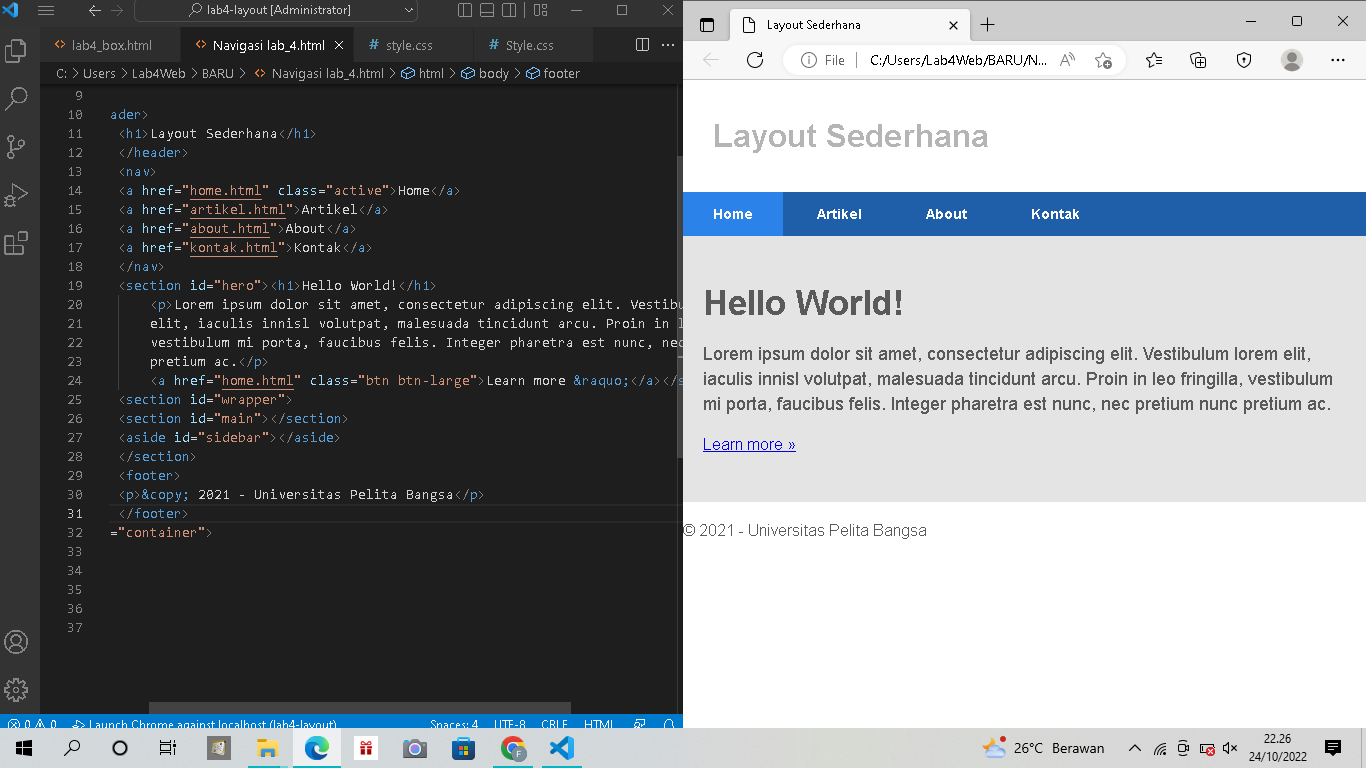Open the Source Control view
This screenshot has height=768, width=1366.
[16, 146]
